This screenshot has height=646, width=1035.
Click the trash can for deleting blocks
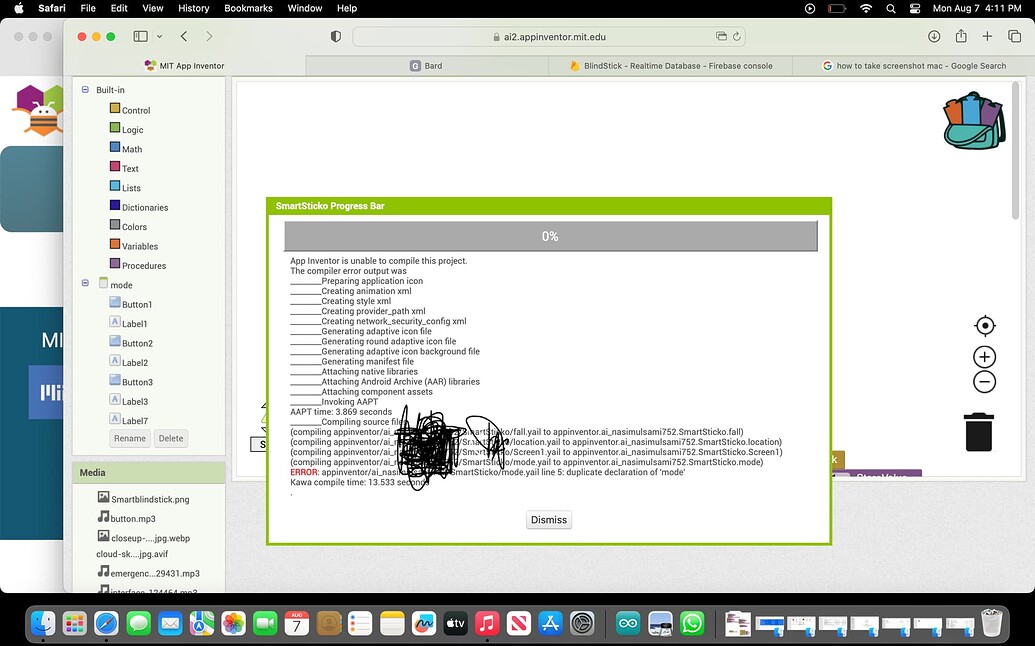pos(978,431)
